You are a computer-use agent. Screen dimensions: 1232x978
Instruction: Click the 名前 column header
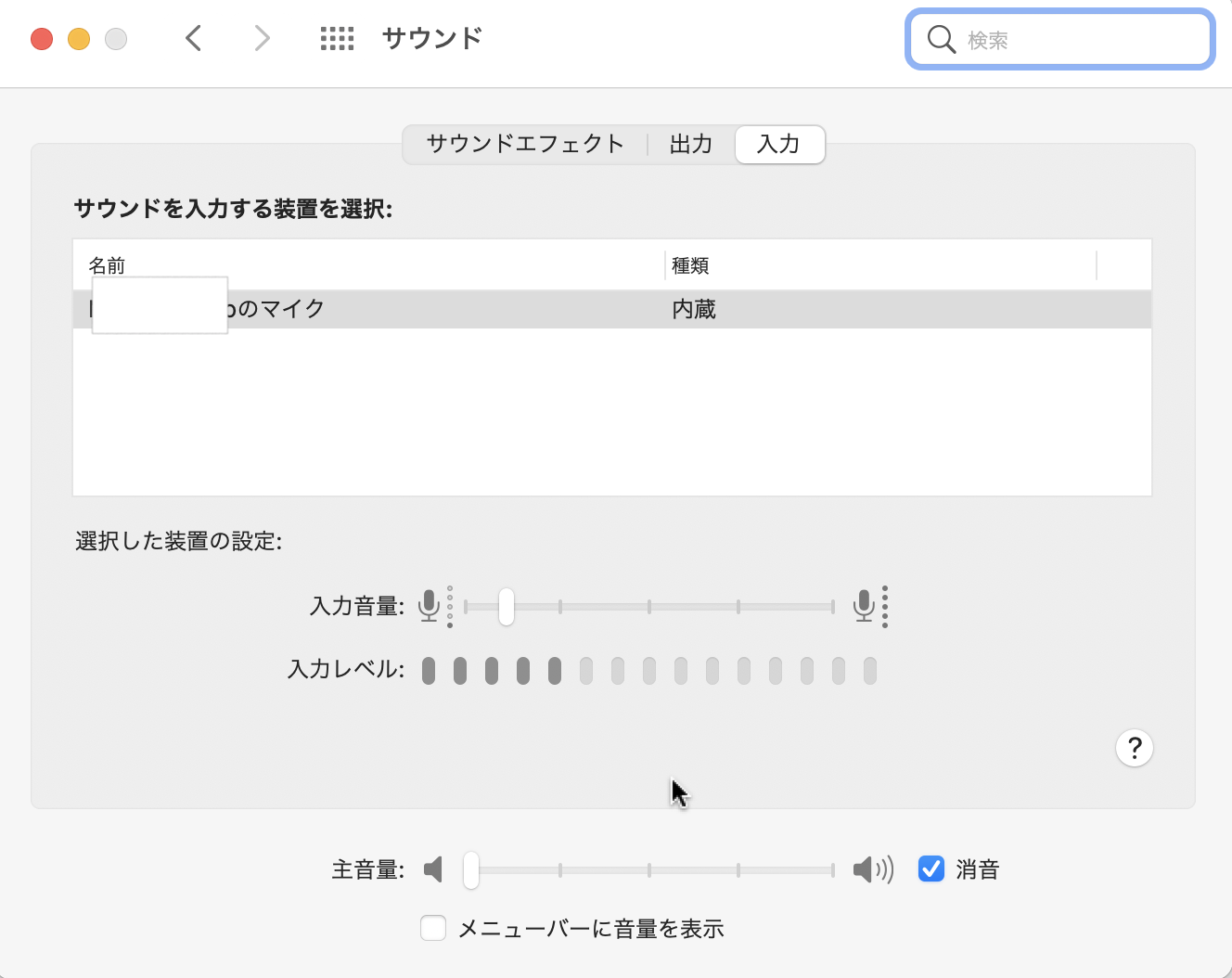[x=108, y=265]
